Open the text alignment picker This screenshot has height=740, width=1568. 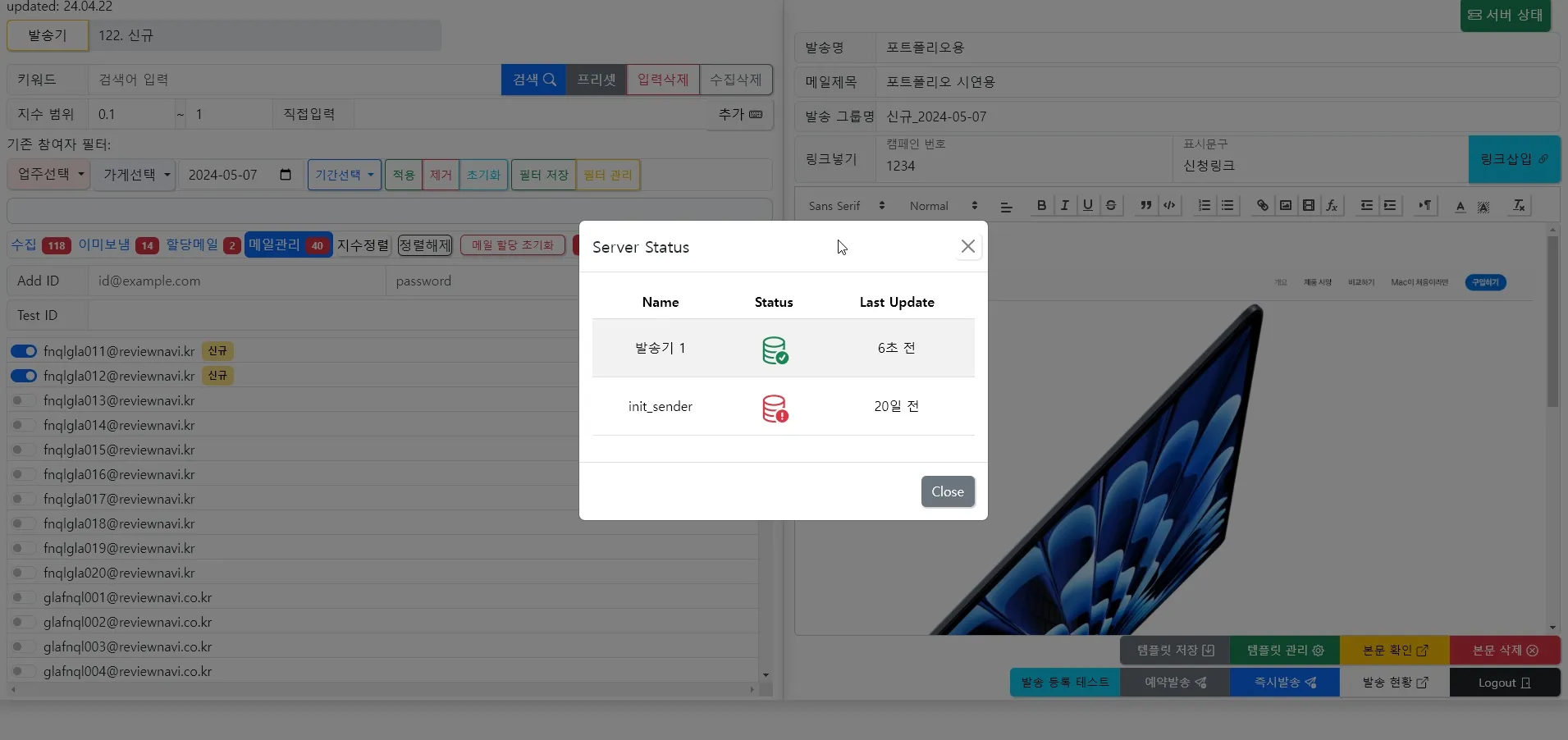[1007, 206]
